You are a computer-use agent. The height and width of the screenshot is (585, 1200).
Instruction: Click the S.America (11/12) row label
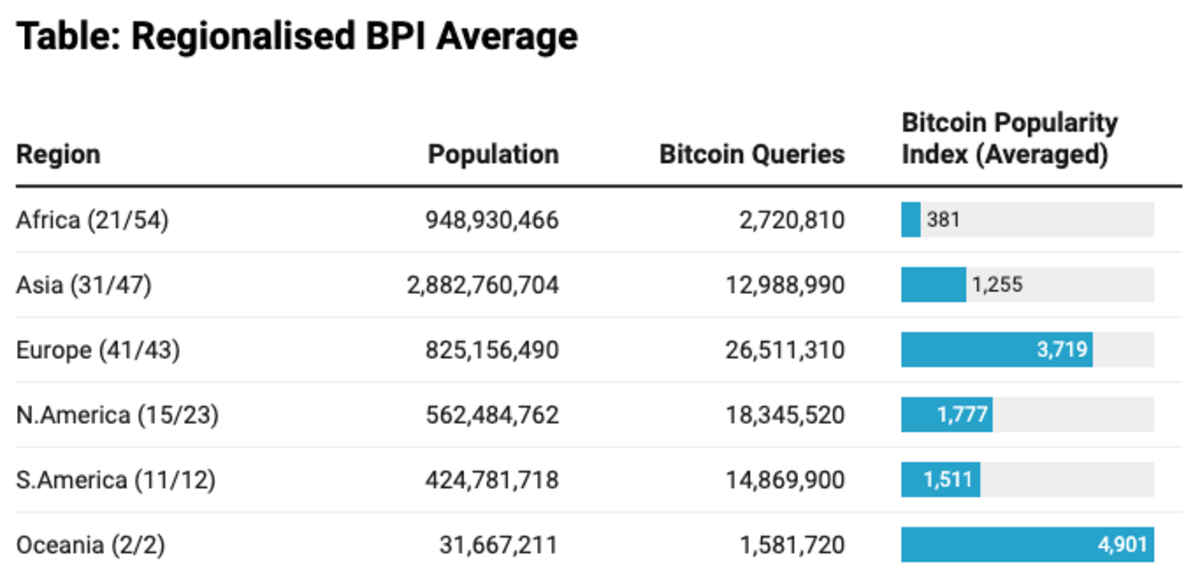[x=116, y=480]
